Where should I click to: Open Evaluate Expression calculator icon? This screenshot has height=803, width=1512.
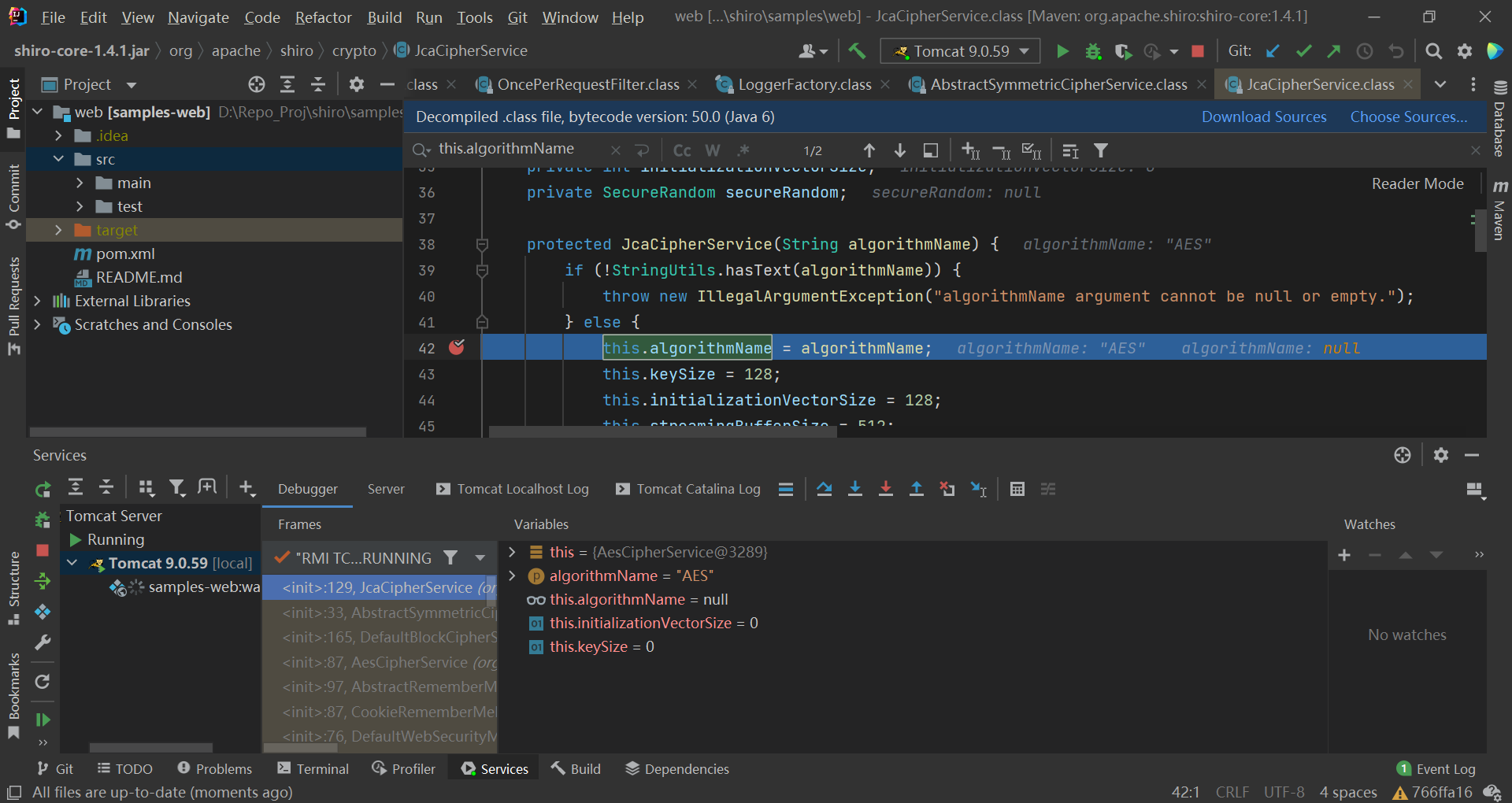[1017, 489]
